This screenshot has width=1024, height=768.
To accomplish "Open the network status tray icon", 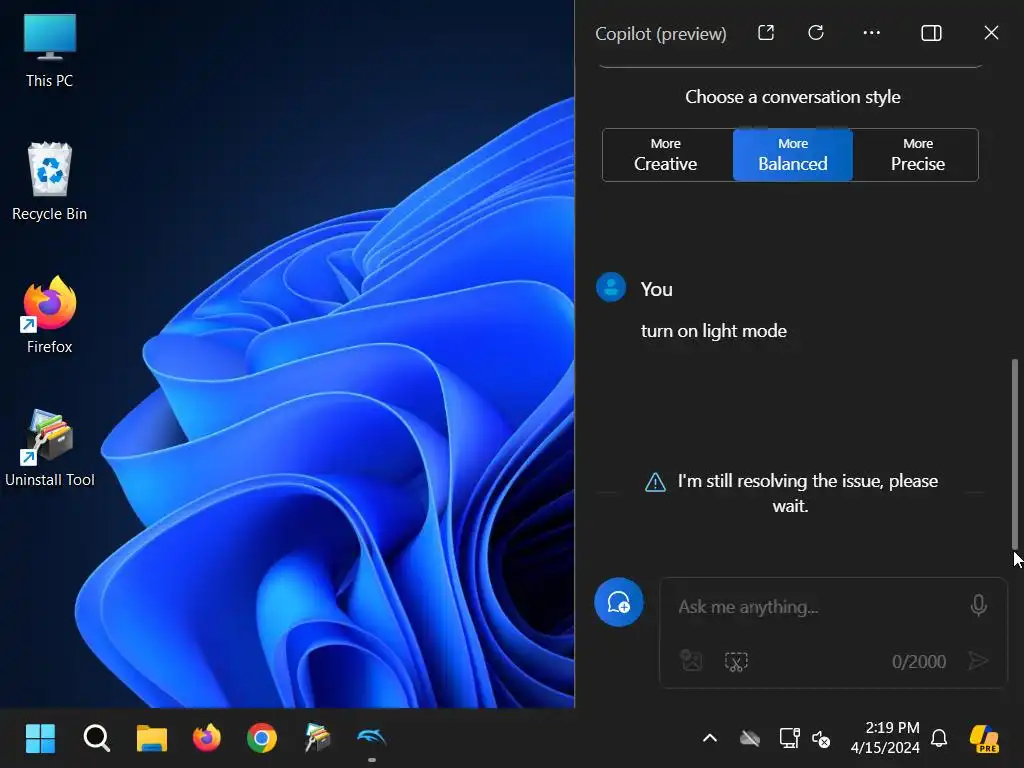I will (x=790, y=739).
